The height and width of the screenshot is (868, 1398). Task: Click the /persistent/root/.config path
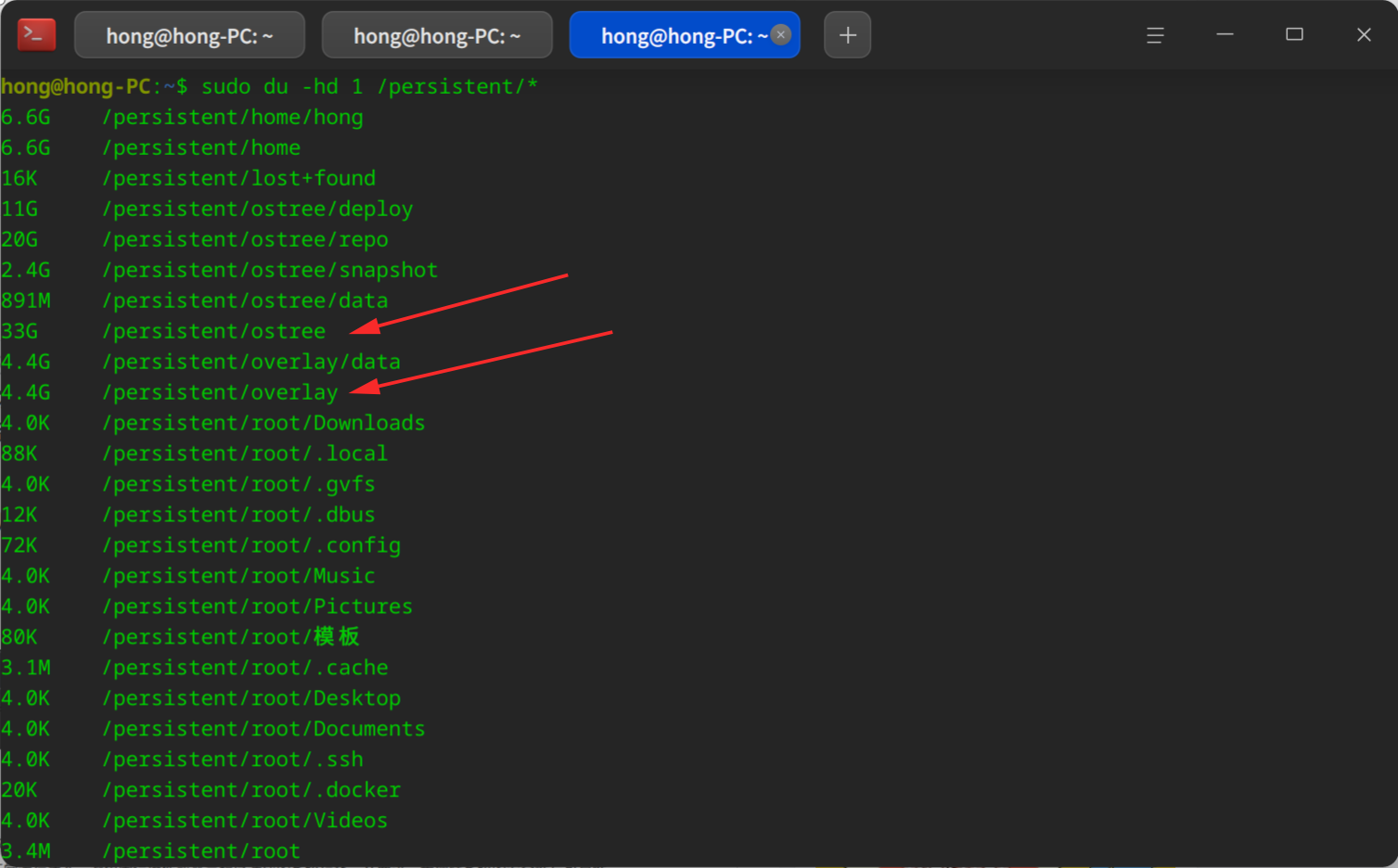point(251,545)
